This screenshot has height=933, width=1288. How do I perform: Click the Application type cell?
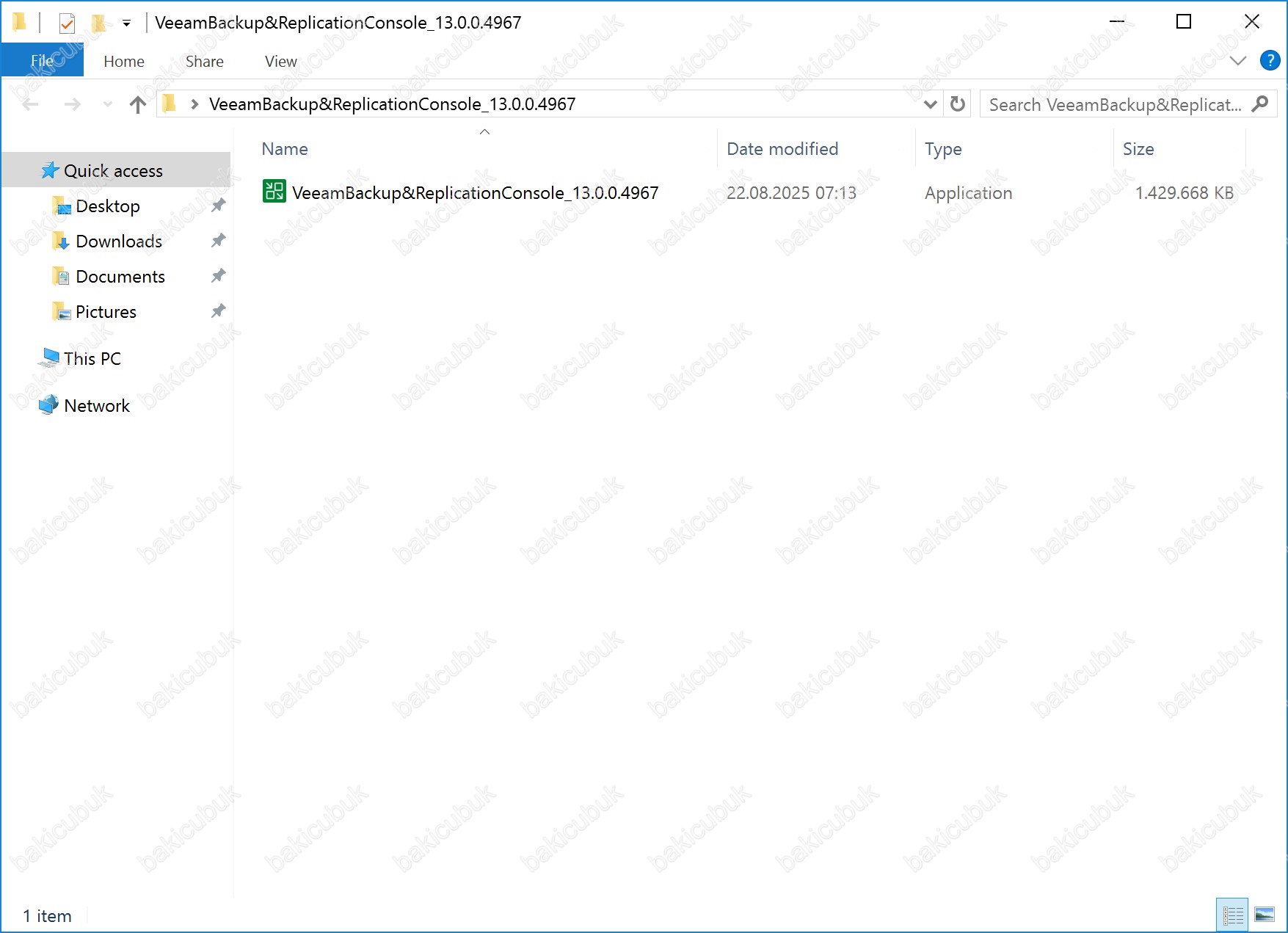point(968,193)
